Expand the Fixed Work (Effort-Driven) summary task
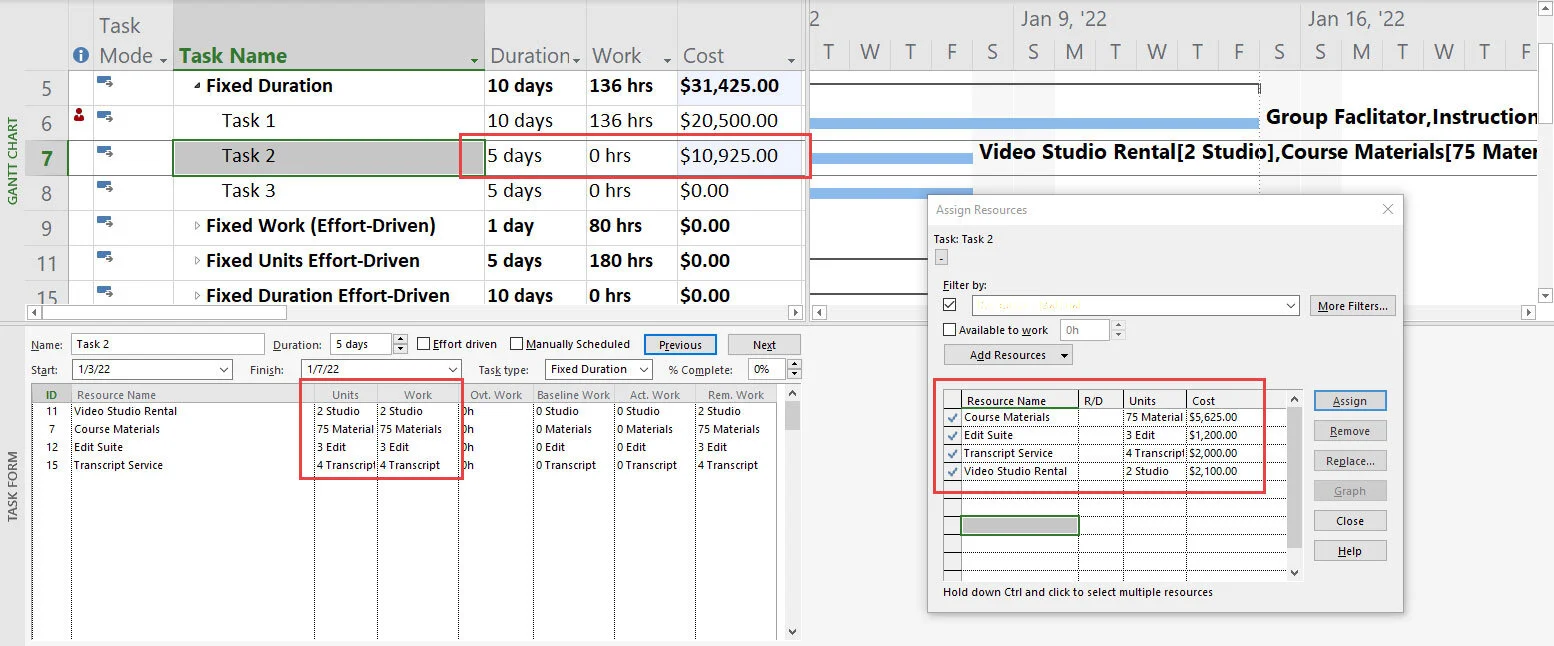 tap(197, 226)
